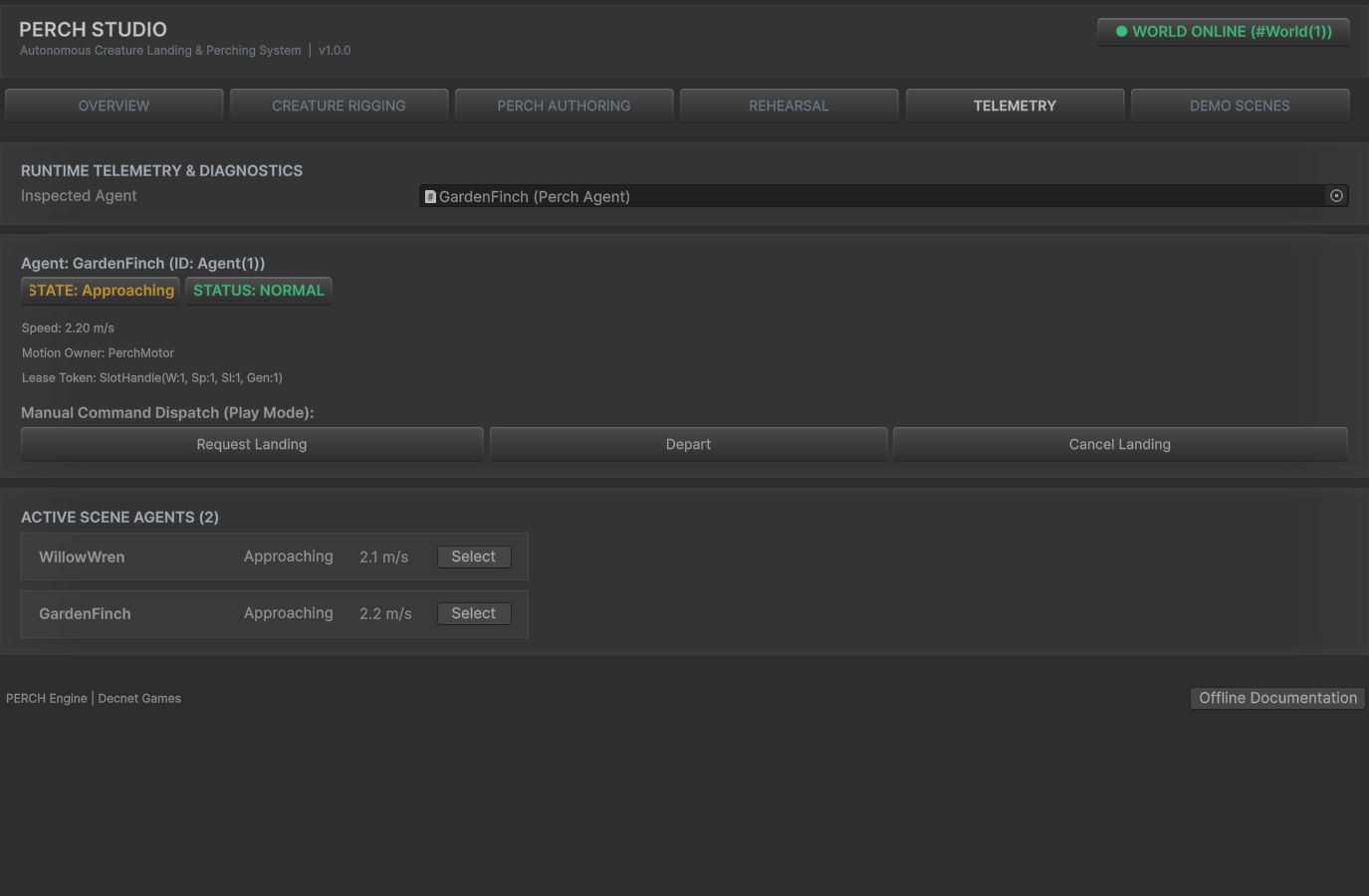Click the World Online (#World(1)) button

[x=1224, y=32]
